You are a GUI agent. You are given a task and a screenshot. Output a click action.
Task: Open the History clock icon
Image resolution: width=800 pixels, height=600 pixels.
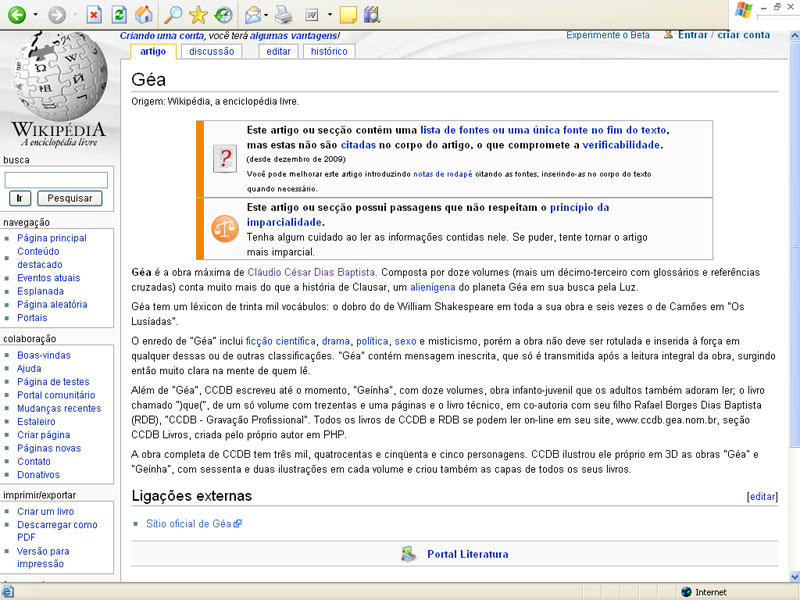point(223,15)
